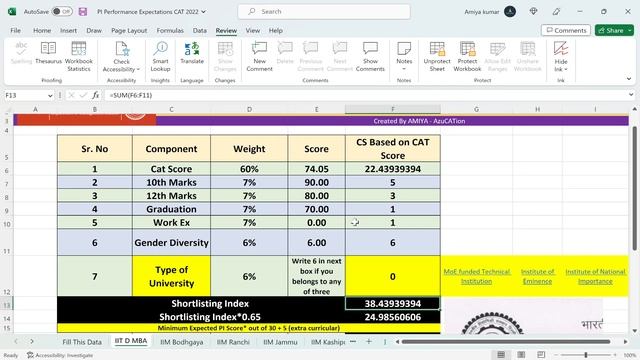Screen dimensions: 640x360
Task: Open Workbook Statistics
Action: pyautogui.click(x=79, y=56)
